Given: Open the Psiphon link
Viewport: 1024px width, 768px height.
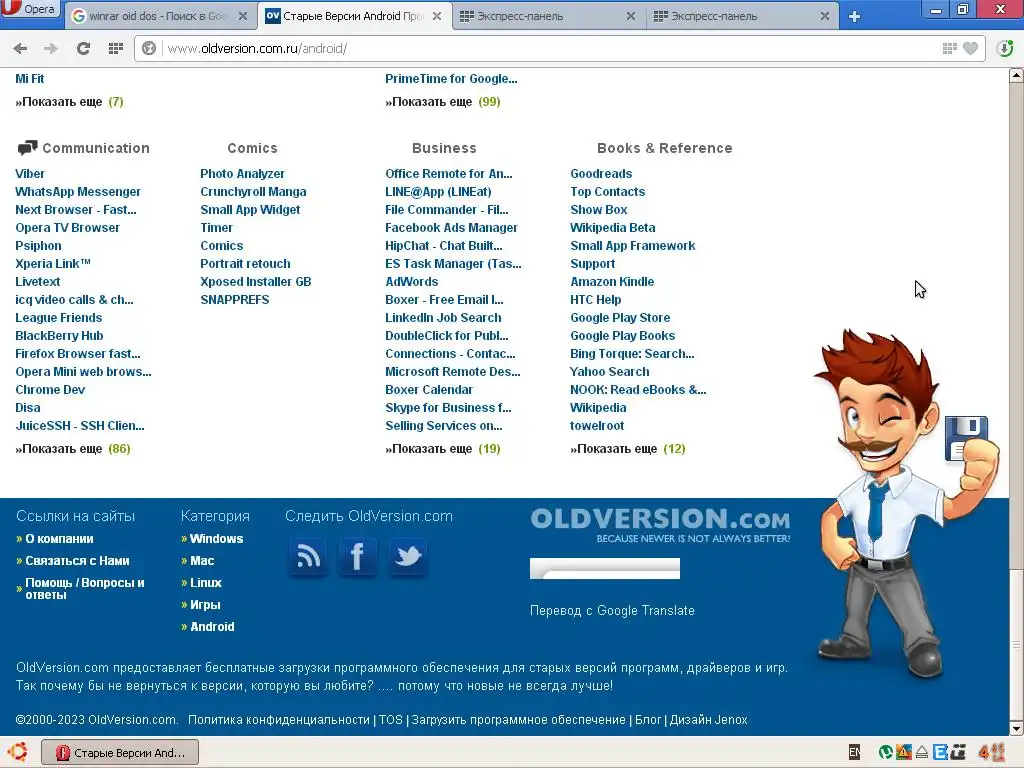Looking at the screenshot, I should click(38, 246).
